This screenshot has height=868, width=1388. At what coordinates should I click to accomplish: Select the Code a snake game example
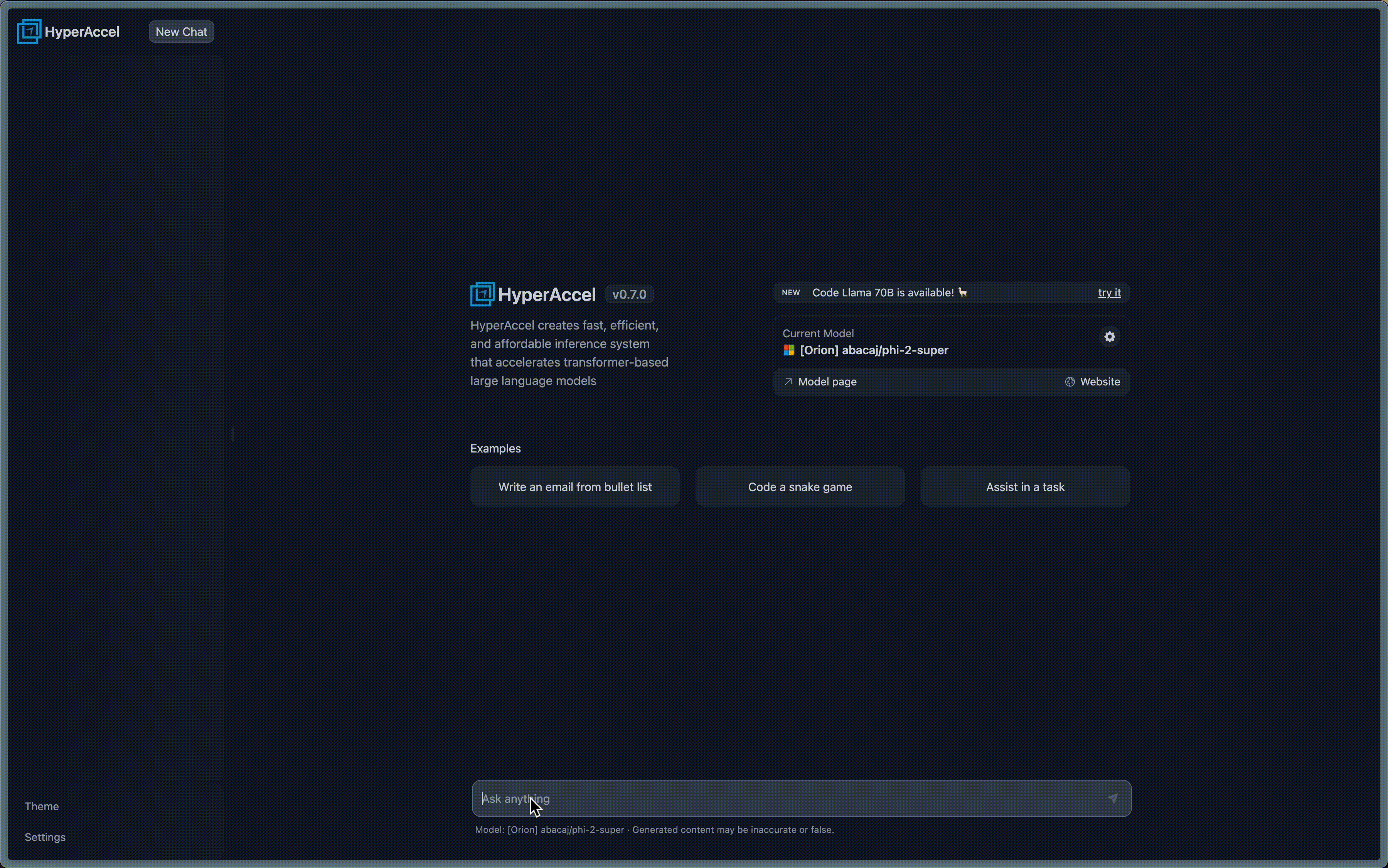[x=800, y=486]
